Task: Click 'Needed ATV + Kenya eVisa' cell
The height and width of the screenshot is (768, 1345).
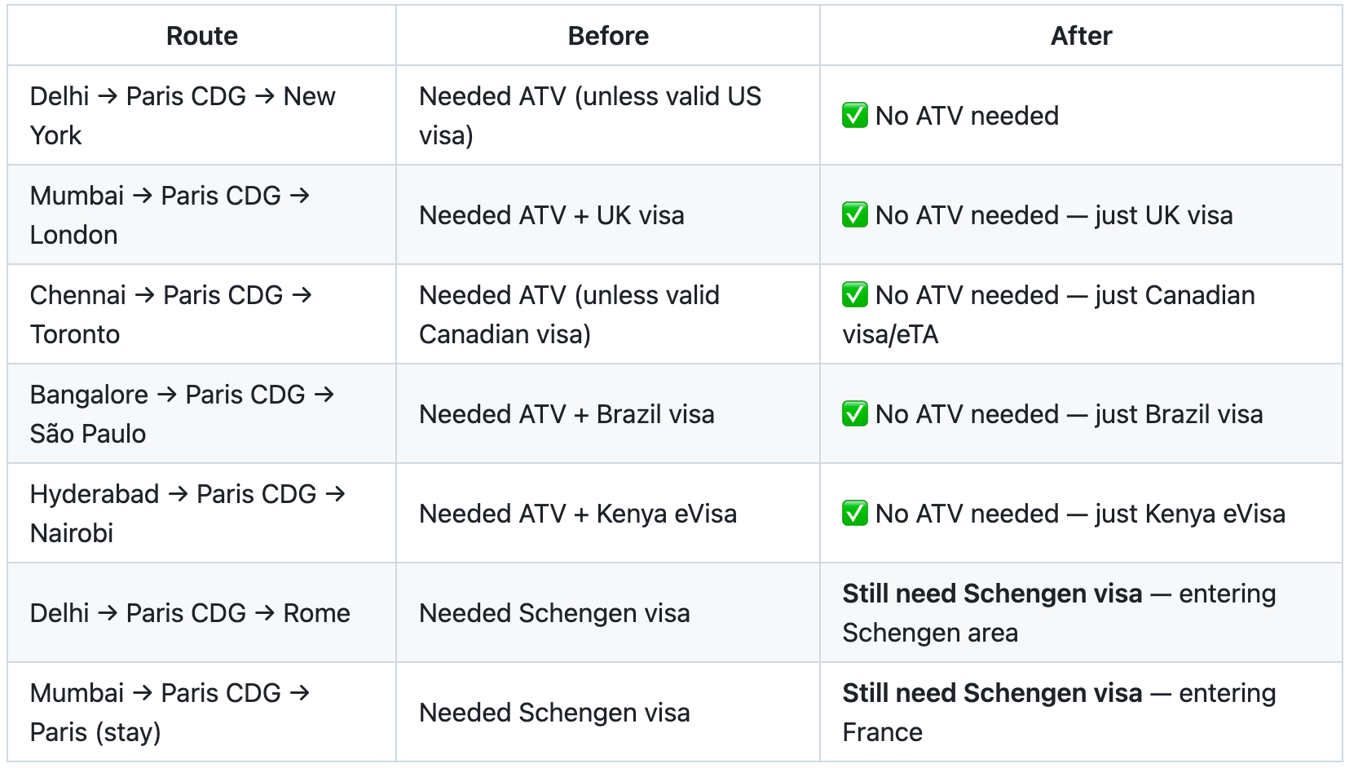Action: pyautogui.click(x=578, y=514)
